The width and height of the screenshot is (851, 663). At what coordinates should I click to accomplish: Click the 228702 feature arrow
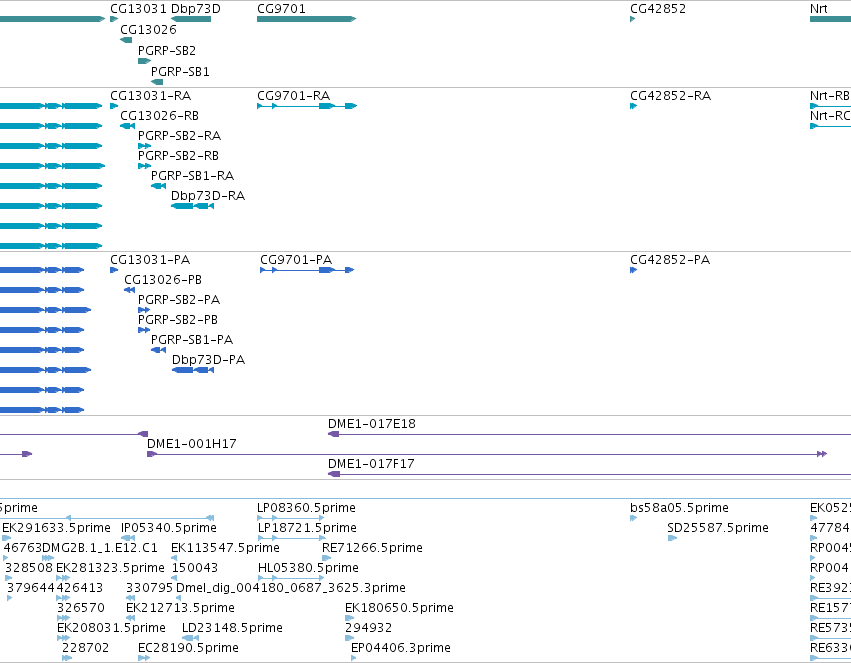(67, 658)
